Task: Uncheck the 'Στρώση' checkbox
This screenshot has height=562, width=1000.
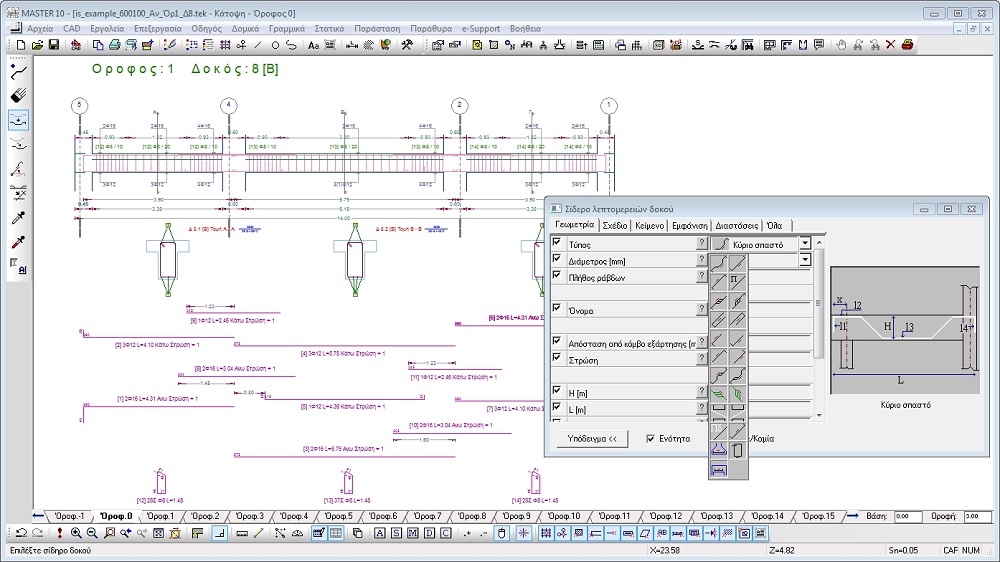Action: 557,358
